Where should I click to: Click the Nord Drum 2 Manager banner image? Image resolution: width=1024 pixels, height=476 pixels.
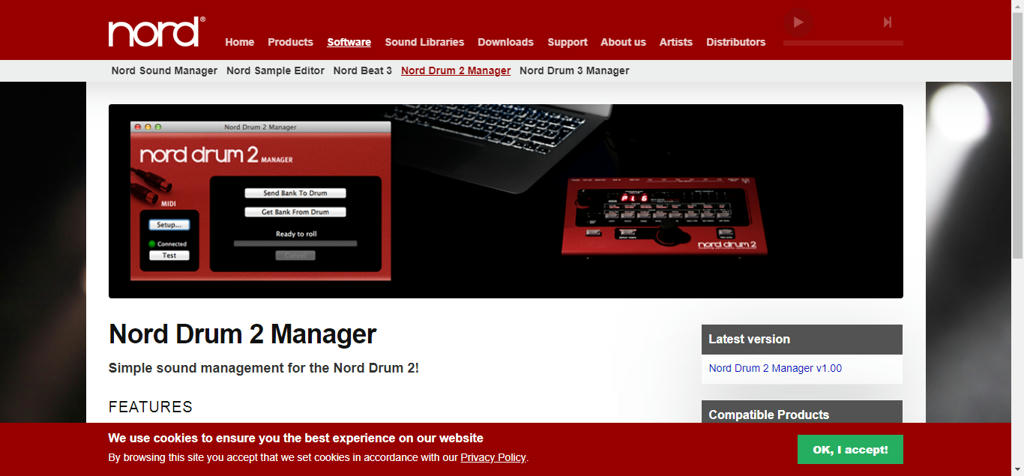(505, 201)
